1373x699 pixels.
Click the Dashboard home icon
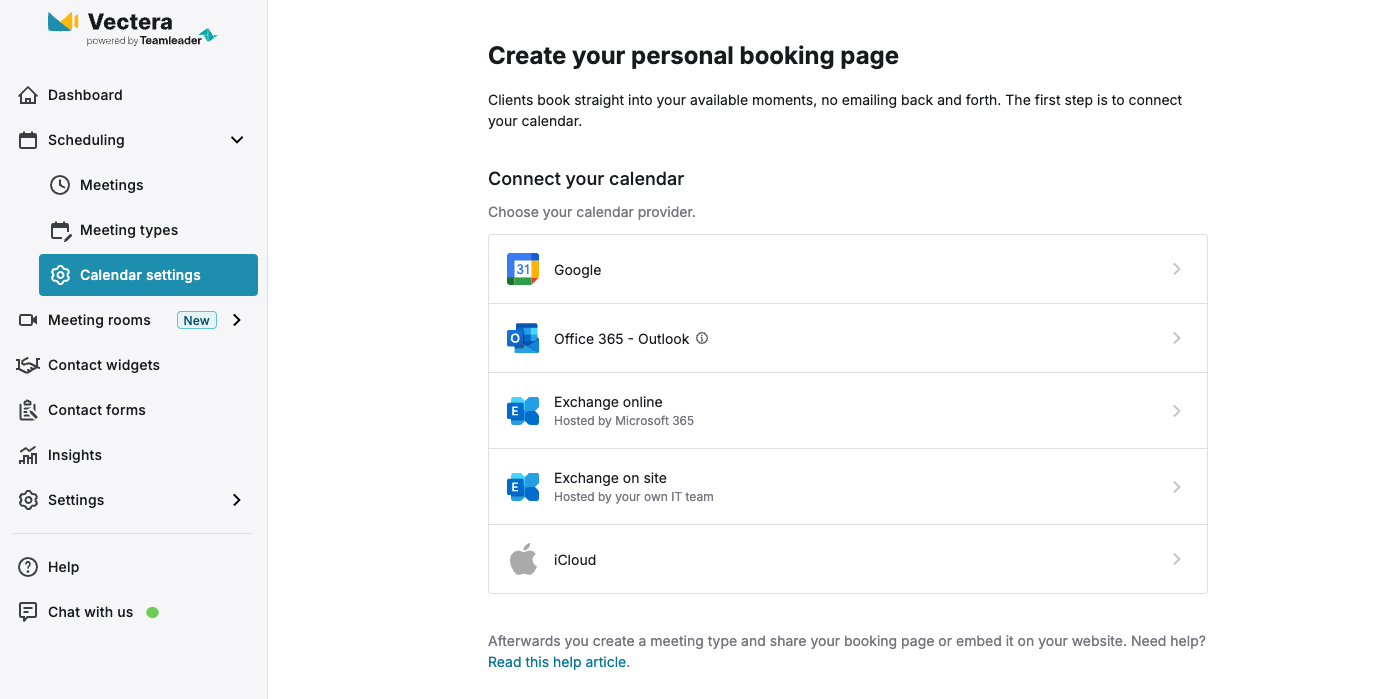pyautogui.click(x=28, y=95)
